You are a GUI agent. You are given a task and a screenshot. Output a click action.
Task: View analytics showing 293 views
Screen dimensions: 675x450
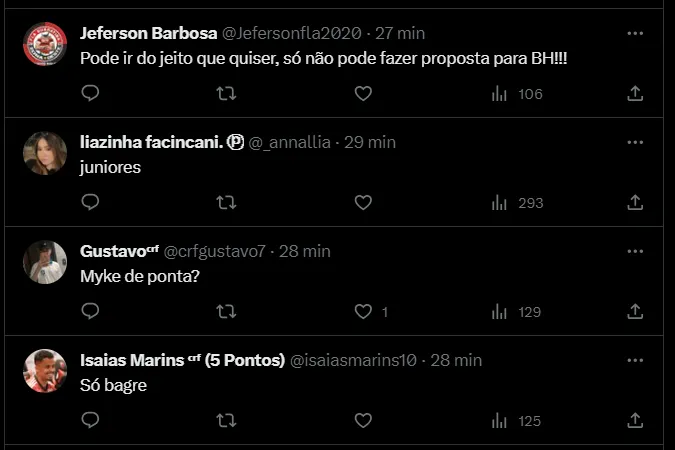click(x=517, y=202)
